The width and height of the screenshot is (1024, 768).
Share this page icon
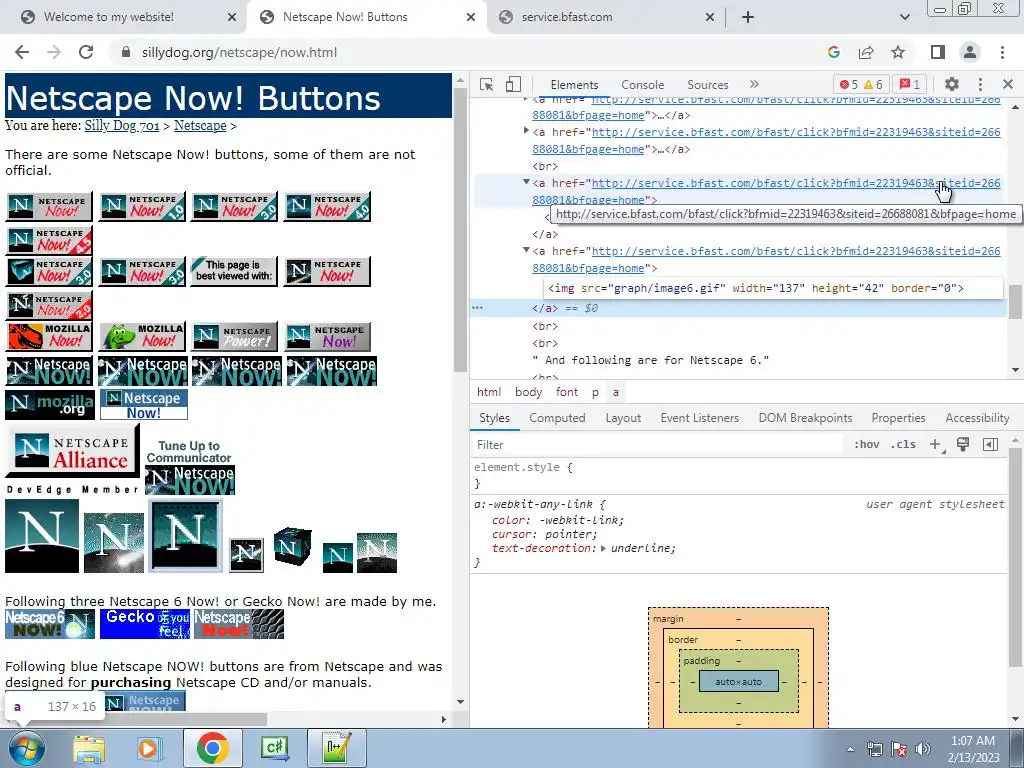point(866,52)
